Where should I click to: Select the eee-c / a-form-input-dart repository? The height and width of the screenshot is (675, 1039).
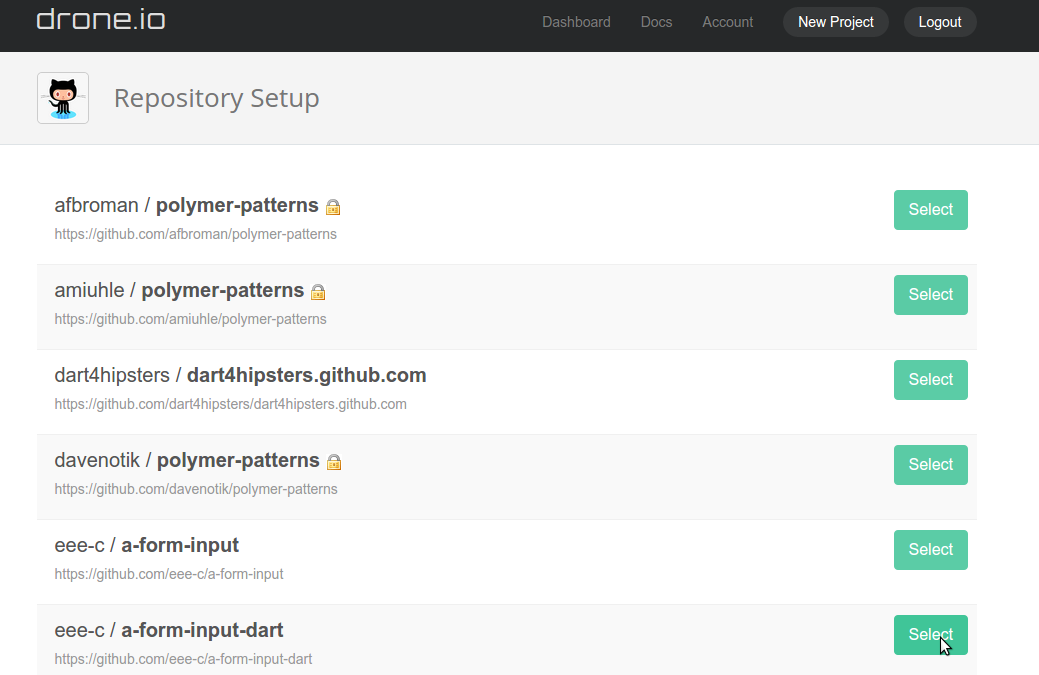(930, 635)
